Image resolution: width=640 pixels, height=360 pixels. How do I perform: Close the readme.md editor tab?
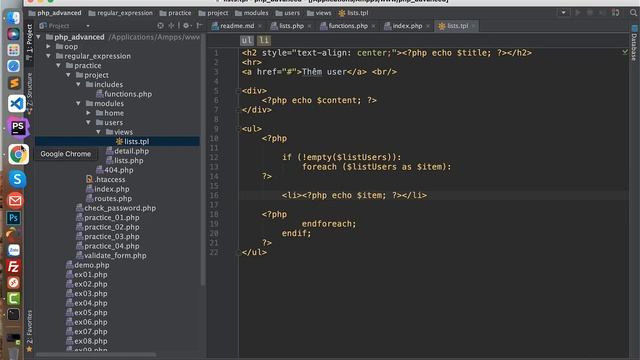click(x=260, y=26)
